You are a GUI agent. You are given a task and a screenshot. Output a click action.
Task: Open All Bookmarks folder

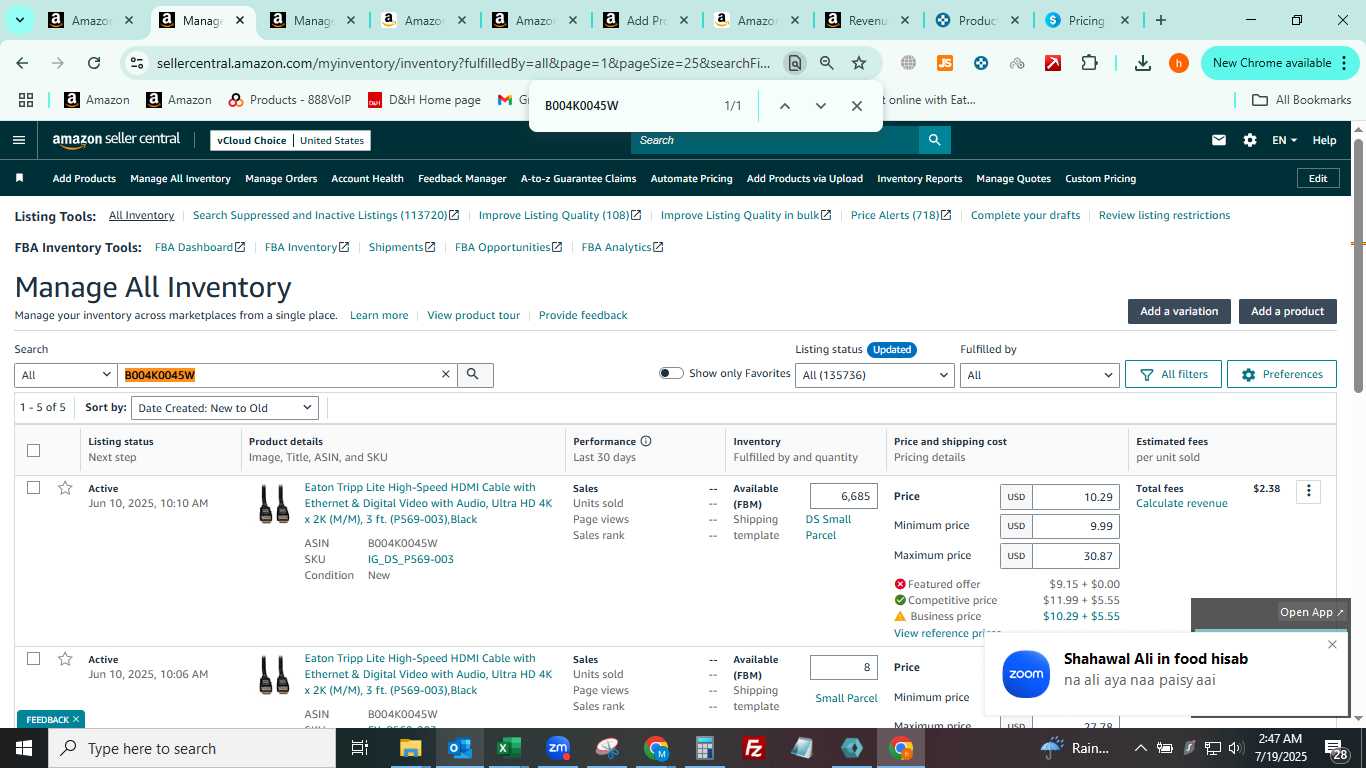[1302, 100]
